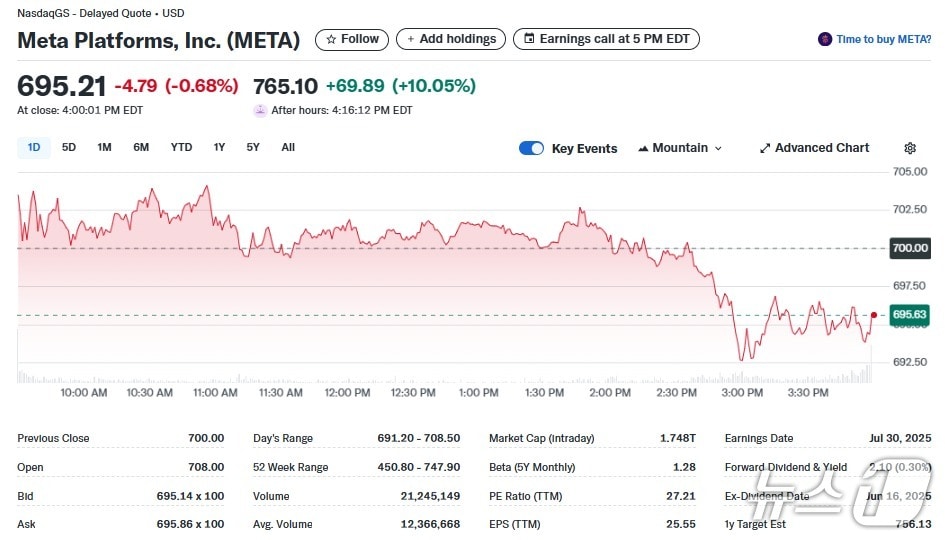Show the YTD chart range
The width and height of the screenshot is (945, 540).
[181, 147]
